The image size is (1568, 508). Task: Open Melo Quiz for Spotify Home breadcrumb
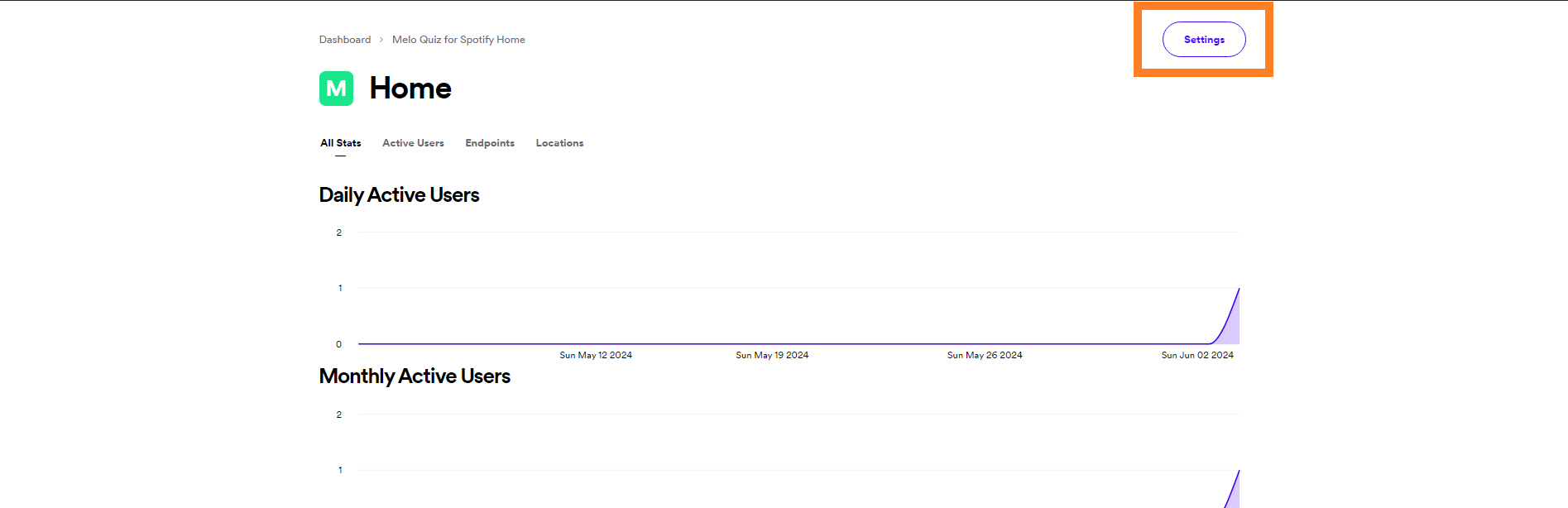(x=458, y=40)
